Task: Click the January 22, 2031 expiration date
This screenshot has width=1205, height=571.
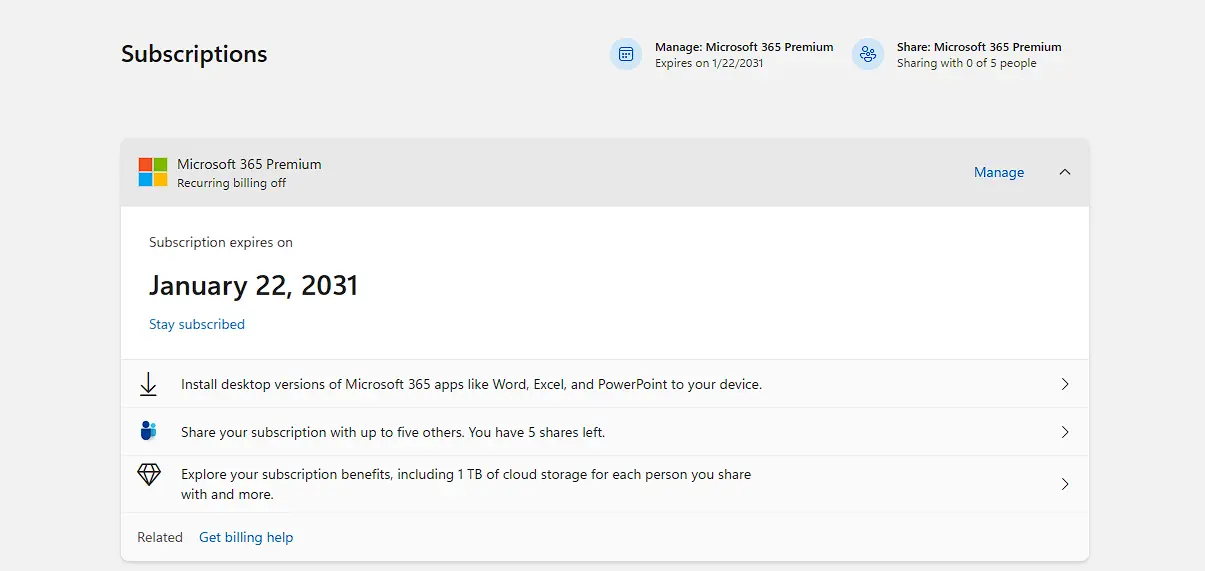Action: tap(253, 285)
